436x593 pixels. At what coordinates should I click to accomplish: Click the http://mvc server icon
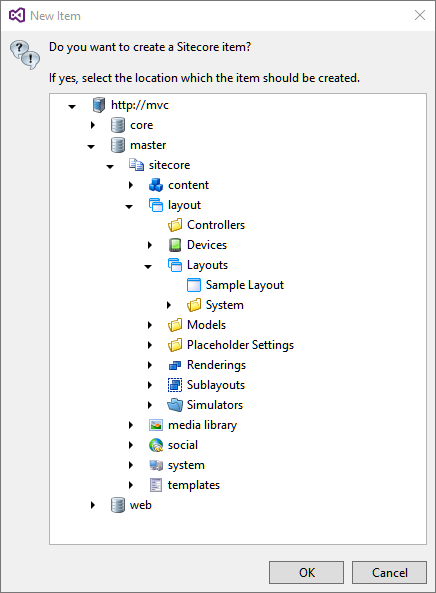pos(99,105)
